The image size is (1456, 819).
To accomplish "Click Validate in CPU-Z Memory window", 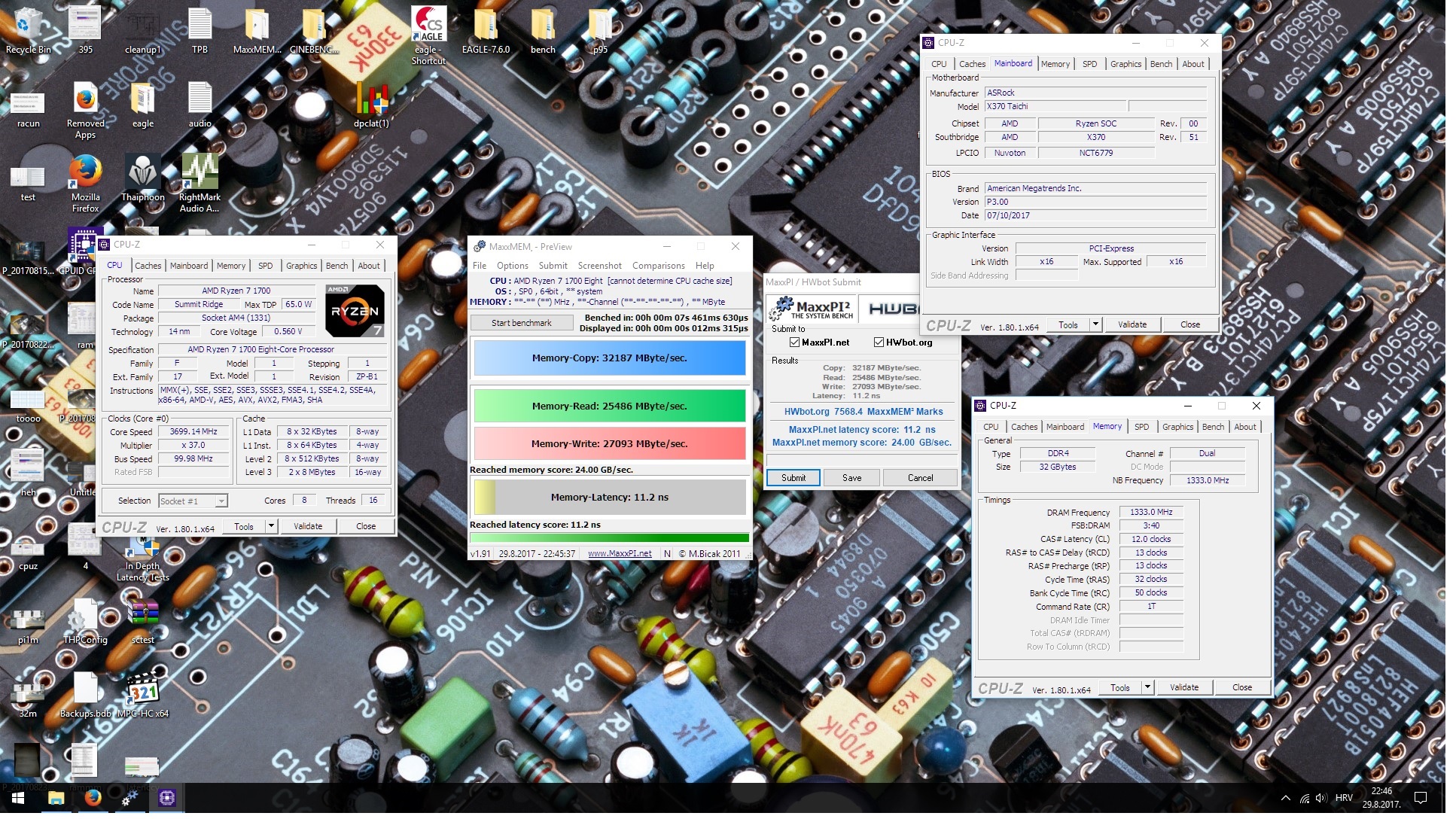I will pyautogui.click(x=1183, y=688).
